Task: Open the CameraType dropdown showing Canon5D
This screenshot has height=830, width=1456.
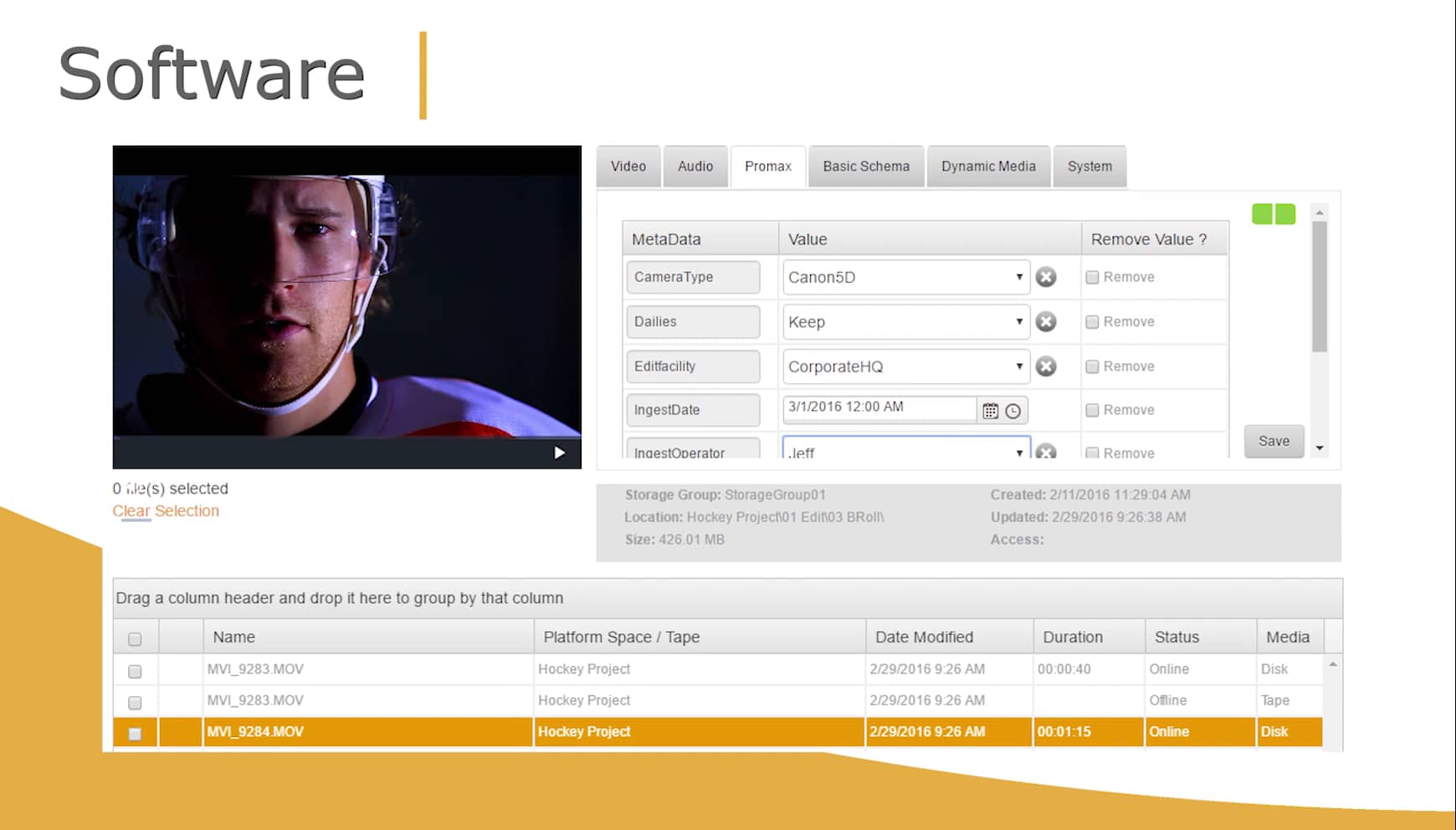Action: coord(1019,277)
